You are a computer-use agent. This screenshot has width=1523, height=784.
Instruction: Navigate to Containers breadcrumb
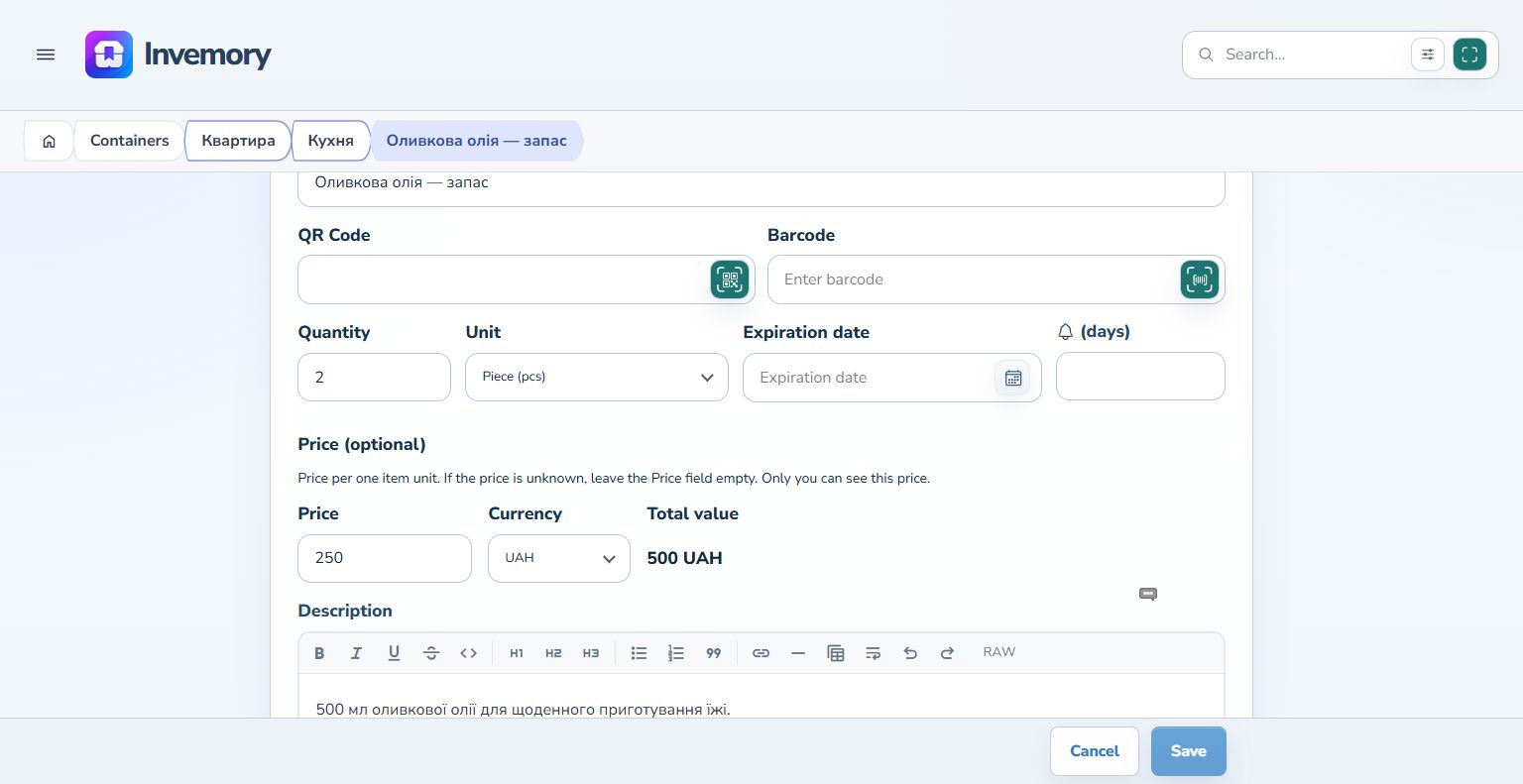(x=130, y=141)
